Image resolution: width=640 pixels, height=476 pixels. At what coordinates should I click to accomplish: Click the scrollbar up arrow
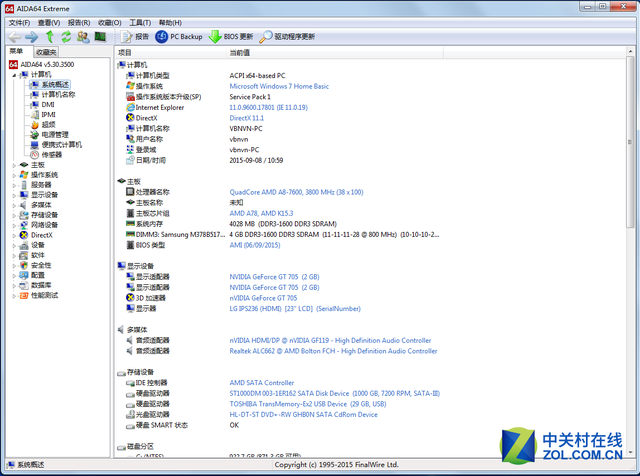click(630, 51)
